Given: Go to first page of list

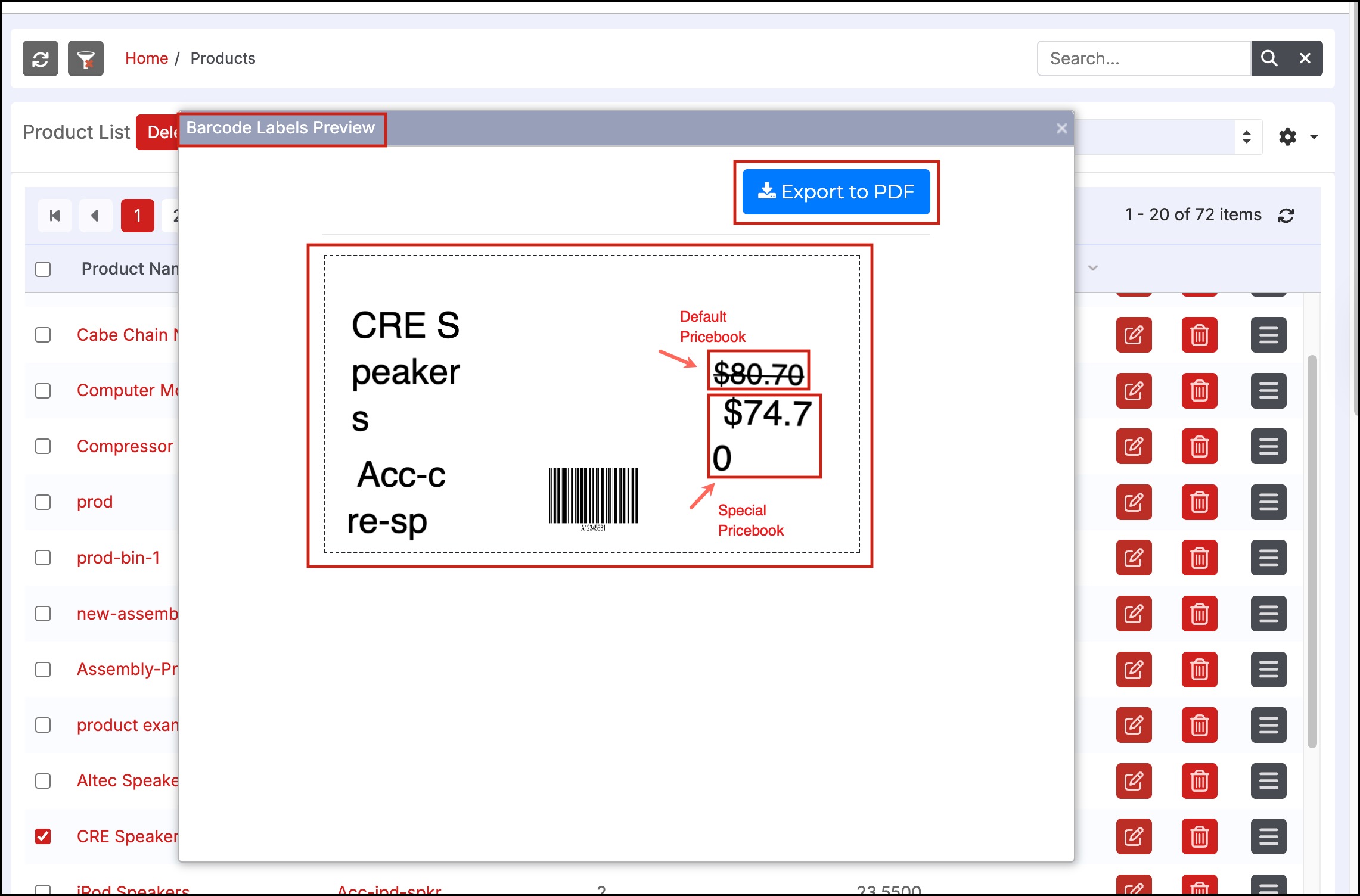Looking at the screenshot, I should [55, 216].
